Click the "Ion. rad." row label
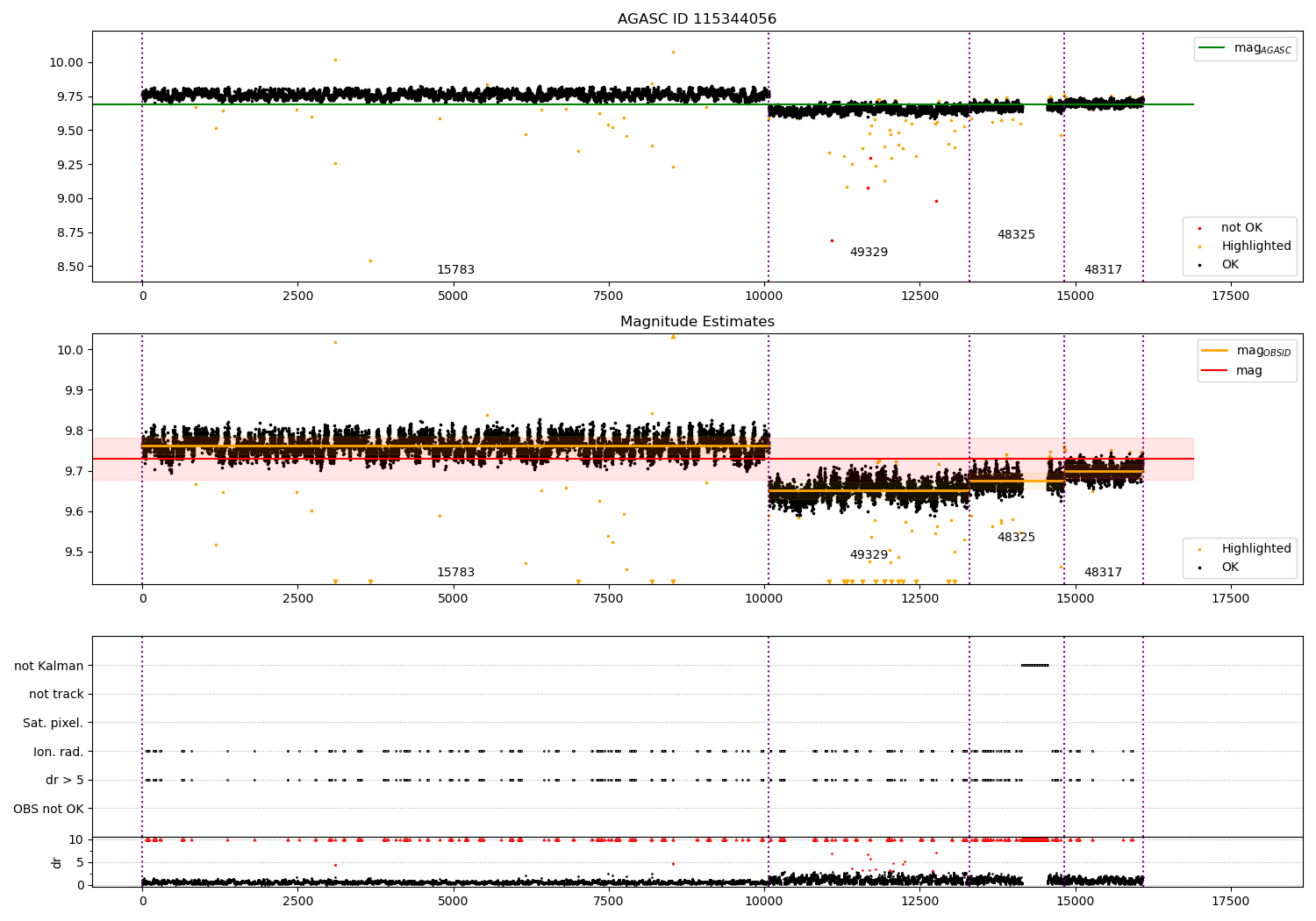Screen dimensions: 1316x921 point(59,752)
